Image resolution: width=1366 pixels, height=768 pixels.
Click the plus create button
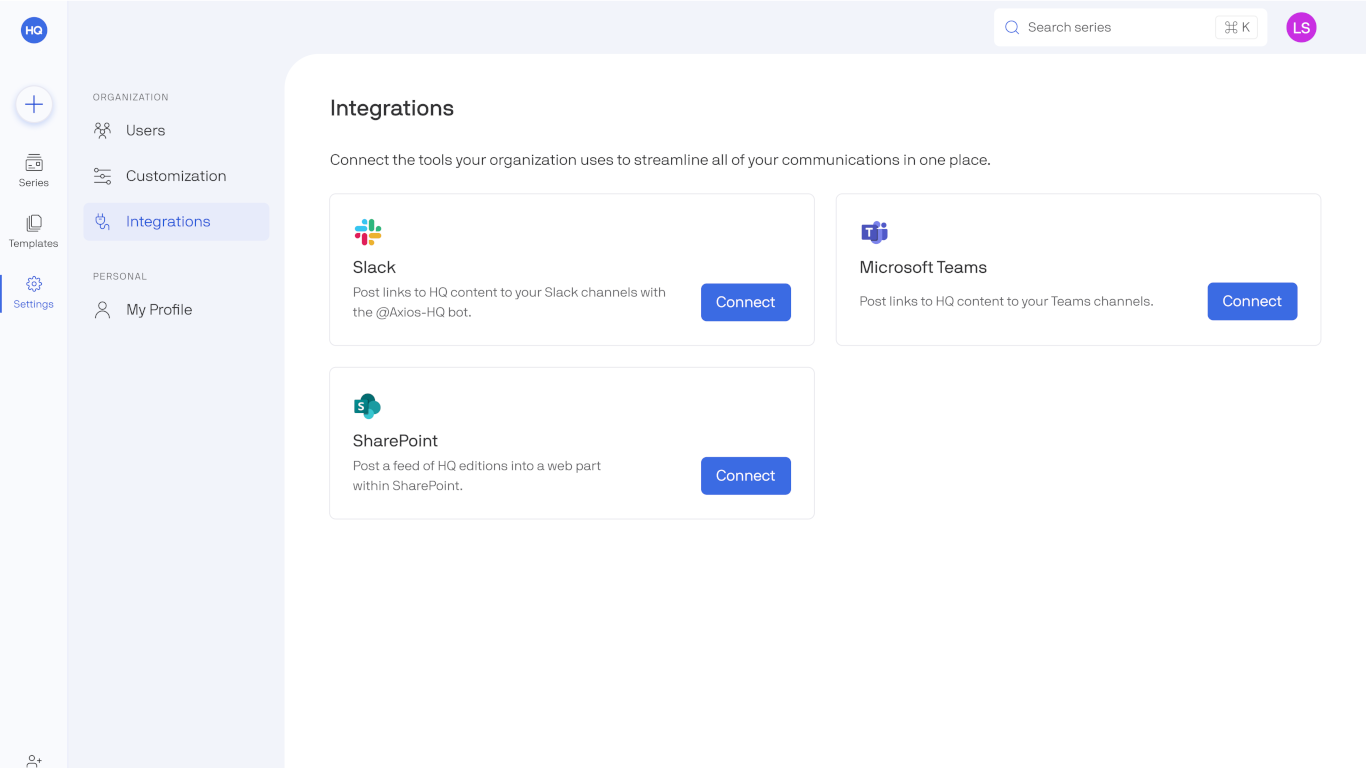pos(34,104)
